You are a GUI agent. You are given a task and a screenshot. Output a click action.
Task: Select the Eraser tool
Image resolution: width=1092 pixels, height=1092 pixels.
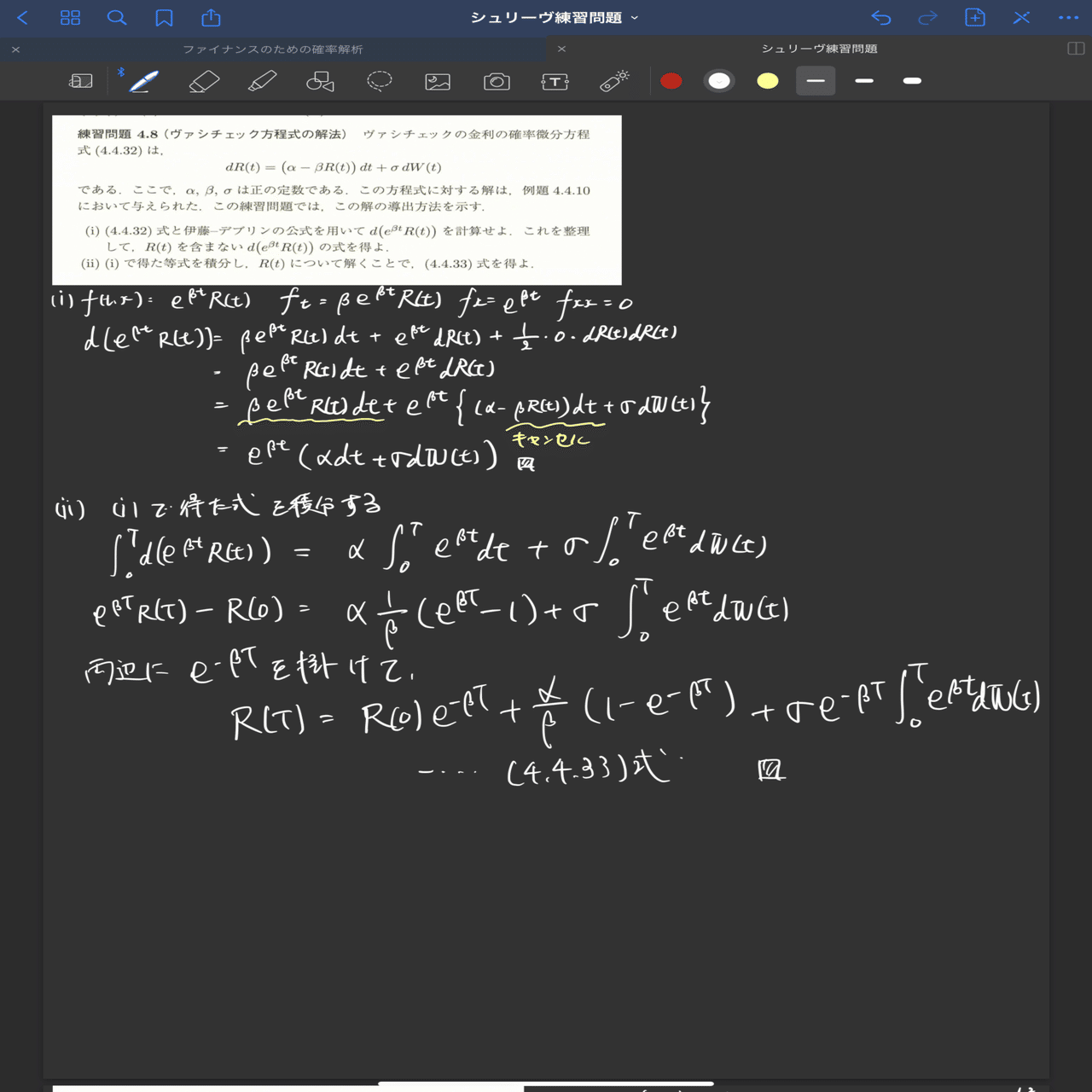[x=203, y=81]
